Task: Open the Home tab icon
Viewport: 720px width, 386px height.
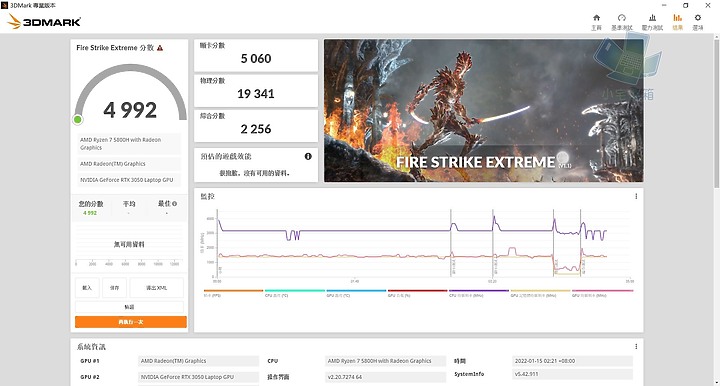Action: (x=596, y=21)
